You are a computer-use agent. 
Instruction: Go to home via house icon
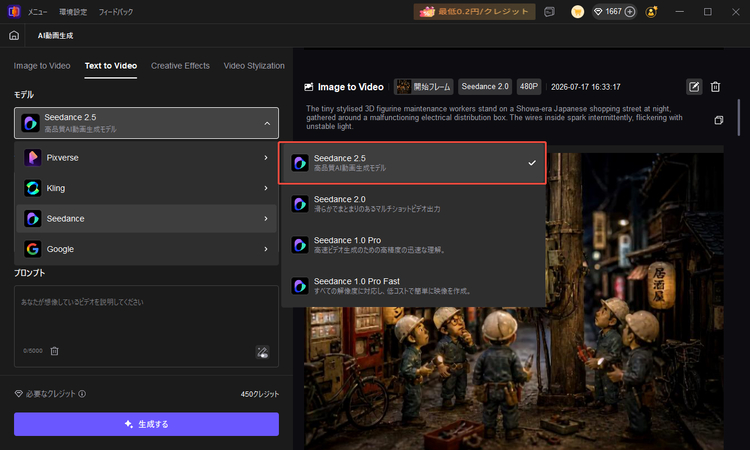(14, 35)
